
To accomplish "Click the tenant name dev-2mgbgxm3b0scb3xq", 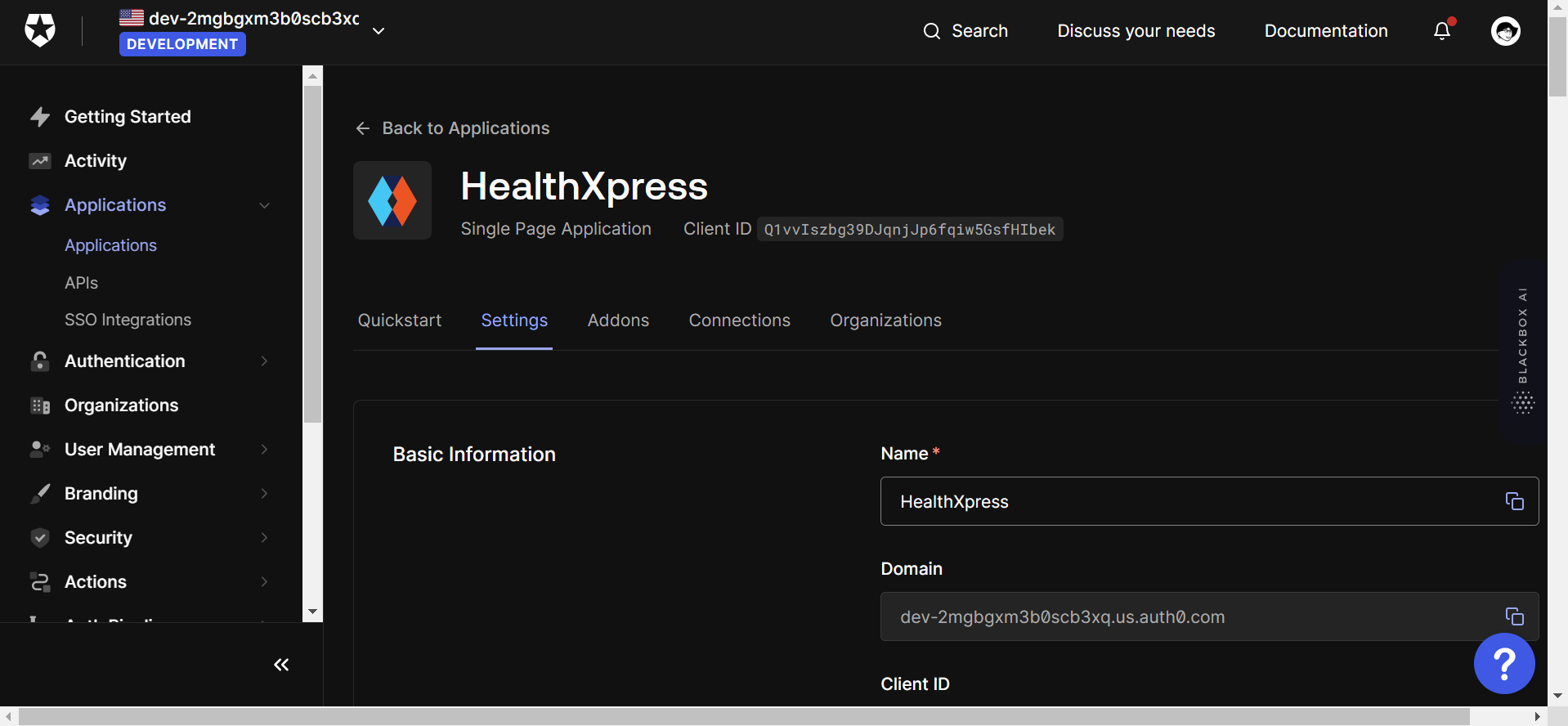I will coord(254,18).
